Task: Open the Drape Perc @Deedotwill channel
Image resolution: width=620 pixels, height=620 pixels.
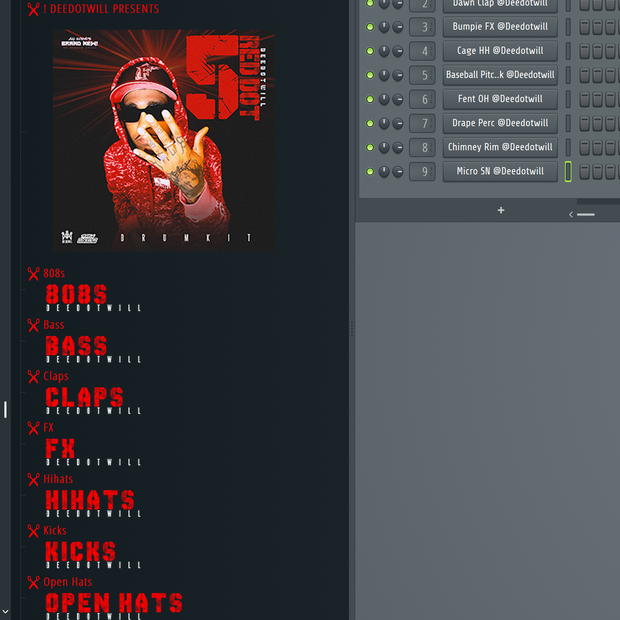Action: pos(500,123)
